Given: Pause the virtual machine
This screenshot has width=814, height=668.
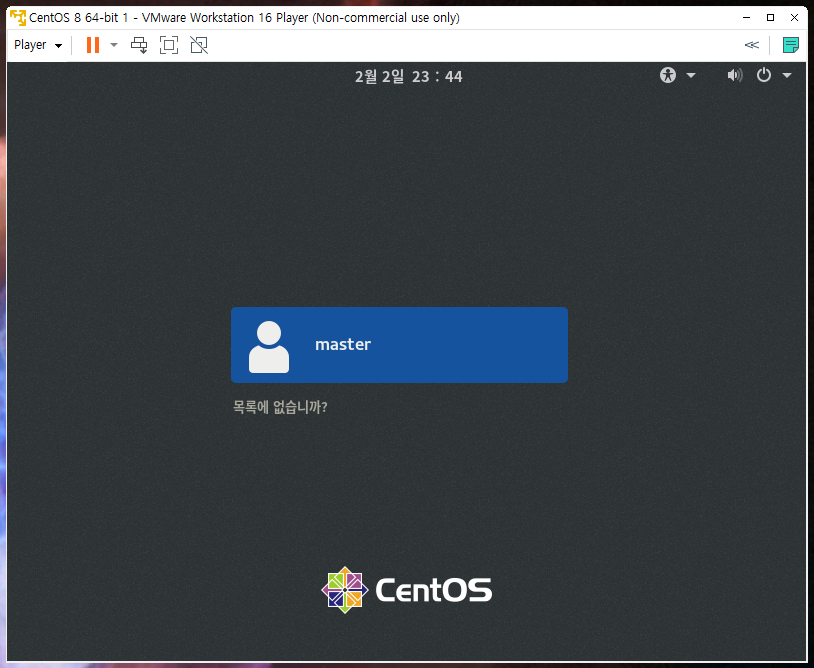Looking at the screenshot, I should click(x=93, y=45).
